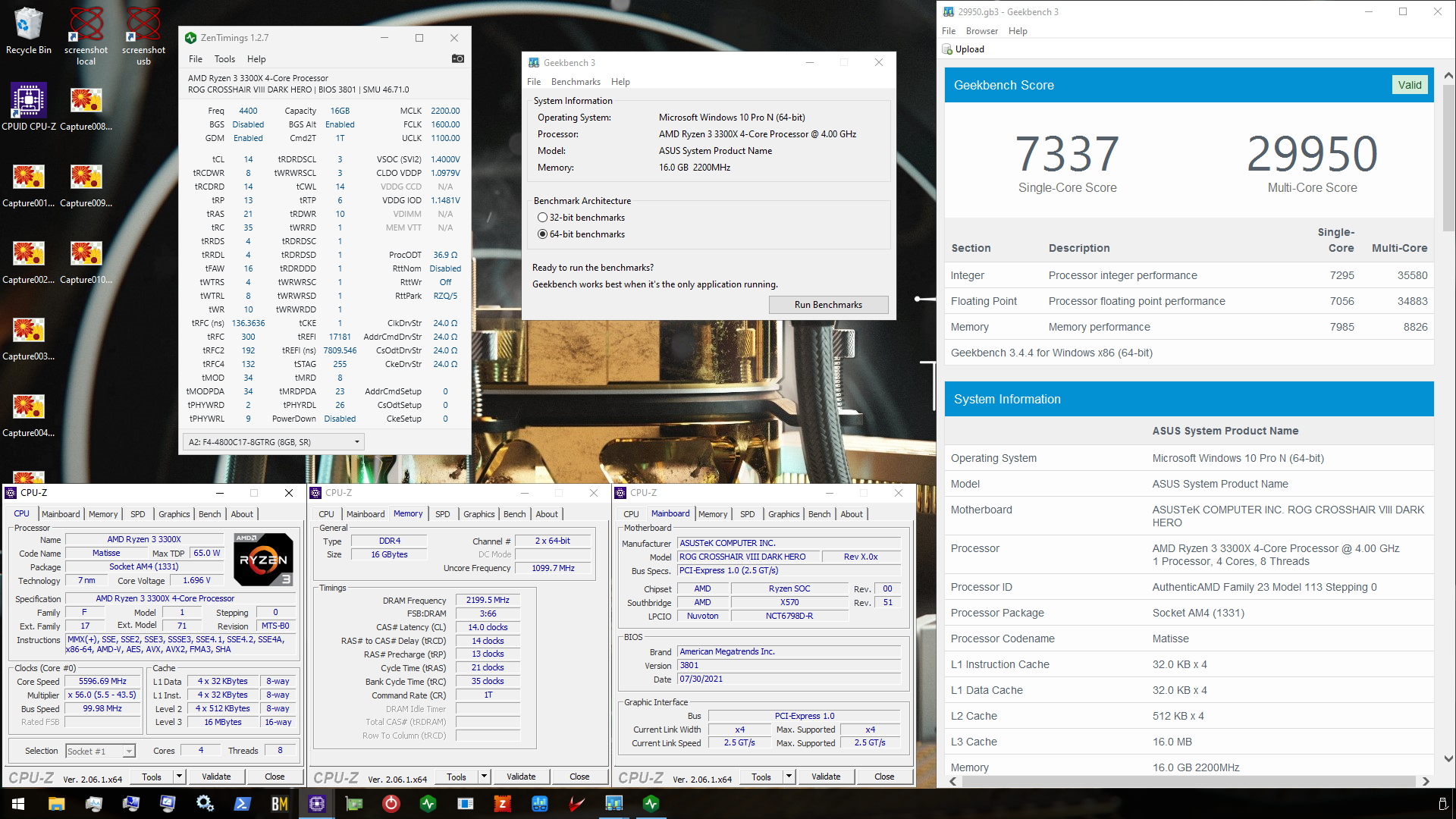Click the Core Speed value 5596.69 MHz
Image resolution: width=1456 pixels, height=819 pixels.
103,681
